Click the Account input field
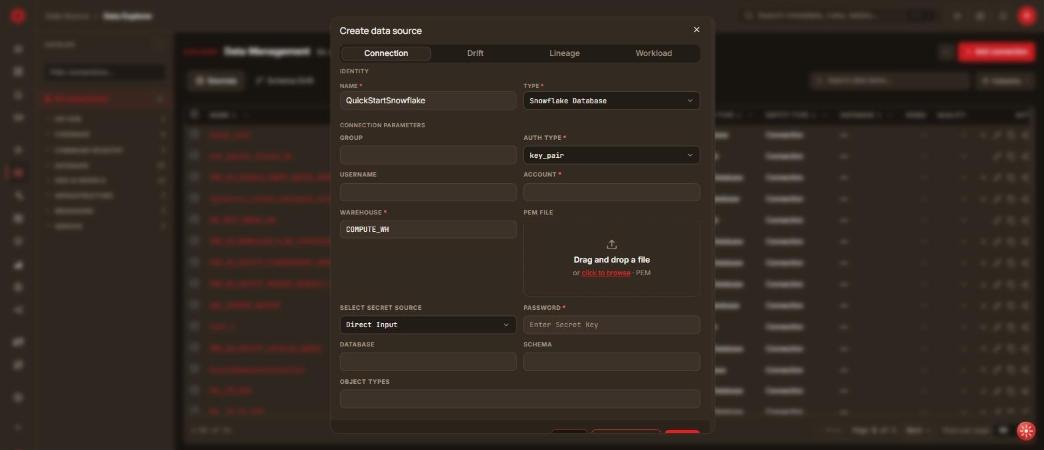 click(x=611, y=192)
